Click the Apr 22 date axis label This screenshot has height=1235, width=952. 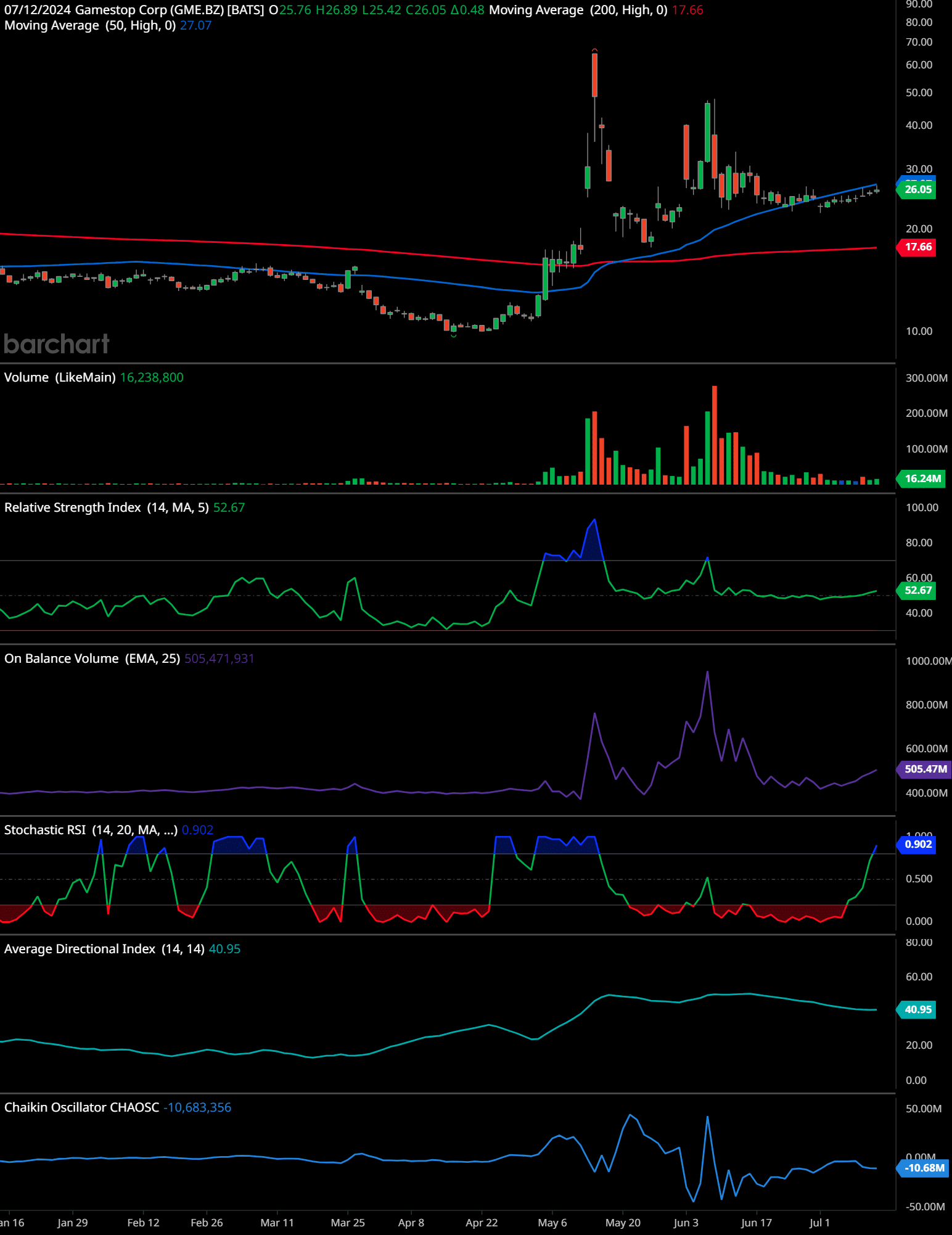click(482, 1223)
